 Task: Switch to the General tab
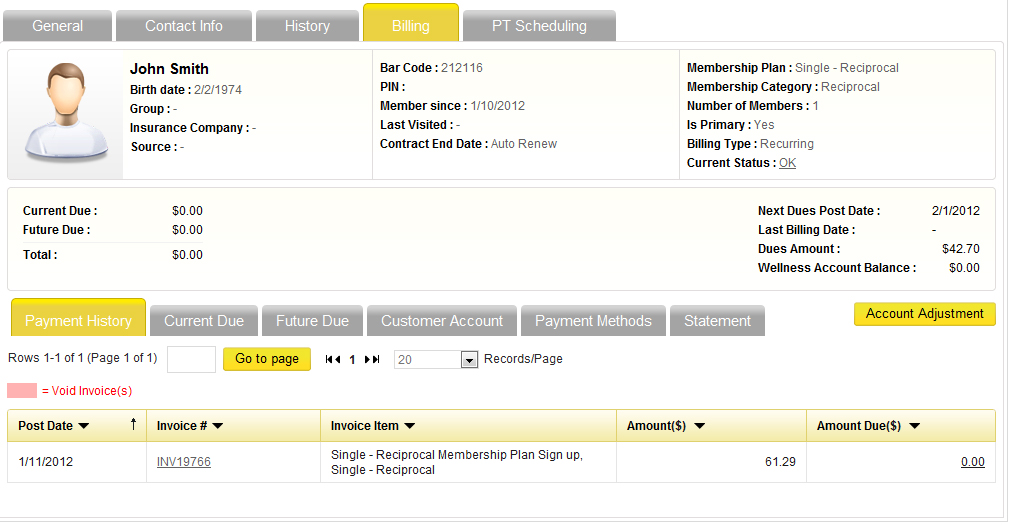coord(57,26)
